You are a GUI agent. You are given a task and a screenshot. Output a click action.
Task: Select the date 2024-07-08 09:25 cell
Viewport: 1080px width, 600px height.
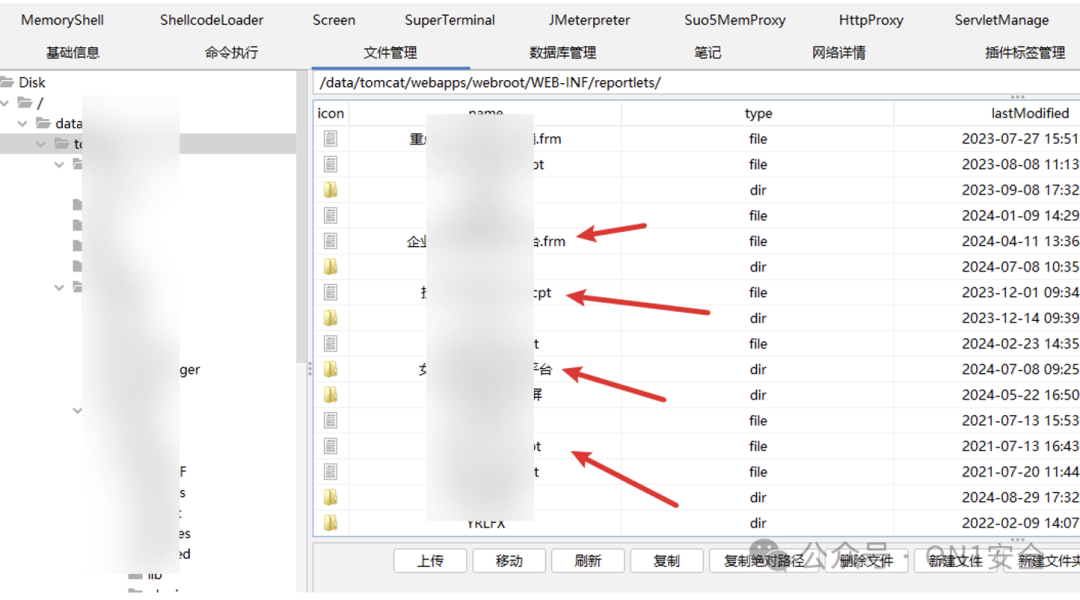pyautogui.click(x=1020, y=369)
